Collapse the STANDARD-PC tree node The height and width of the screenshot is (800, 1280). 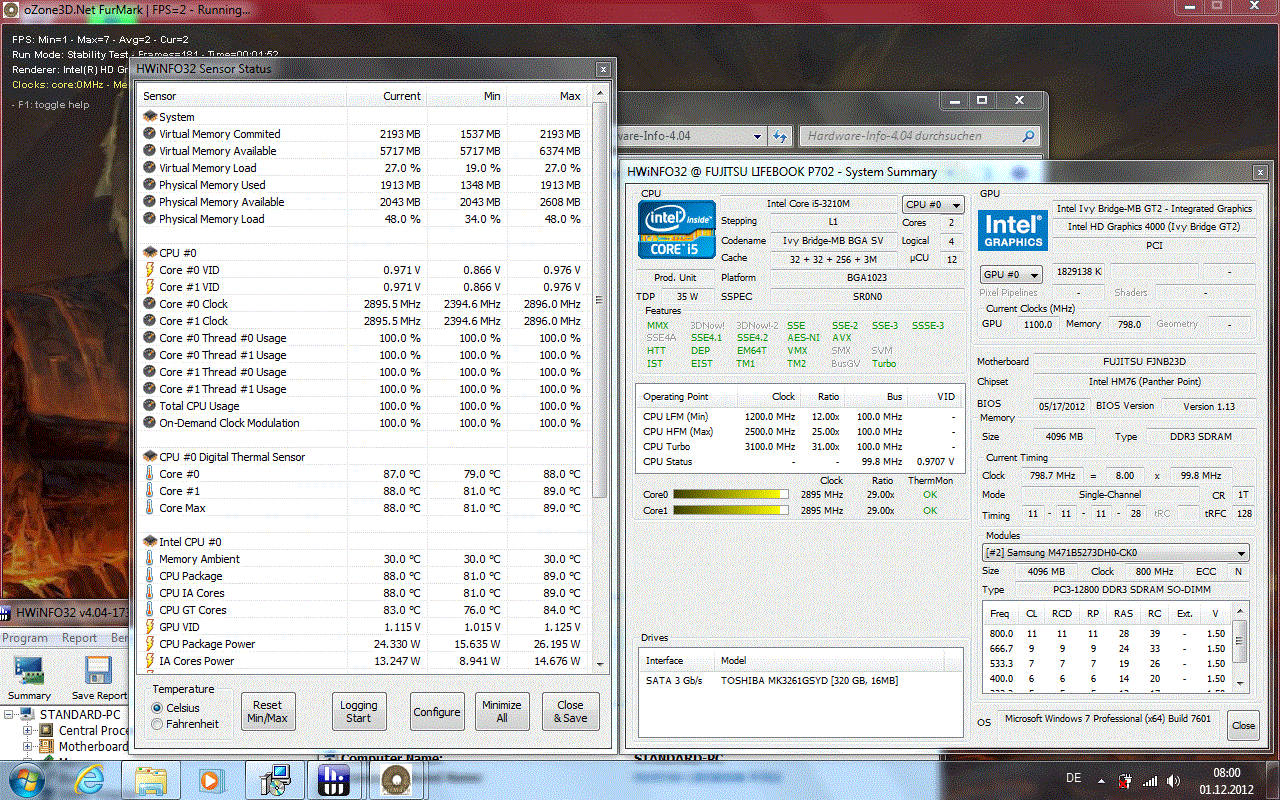click(x=9, y=715)
